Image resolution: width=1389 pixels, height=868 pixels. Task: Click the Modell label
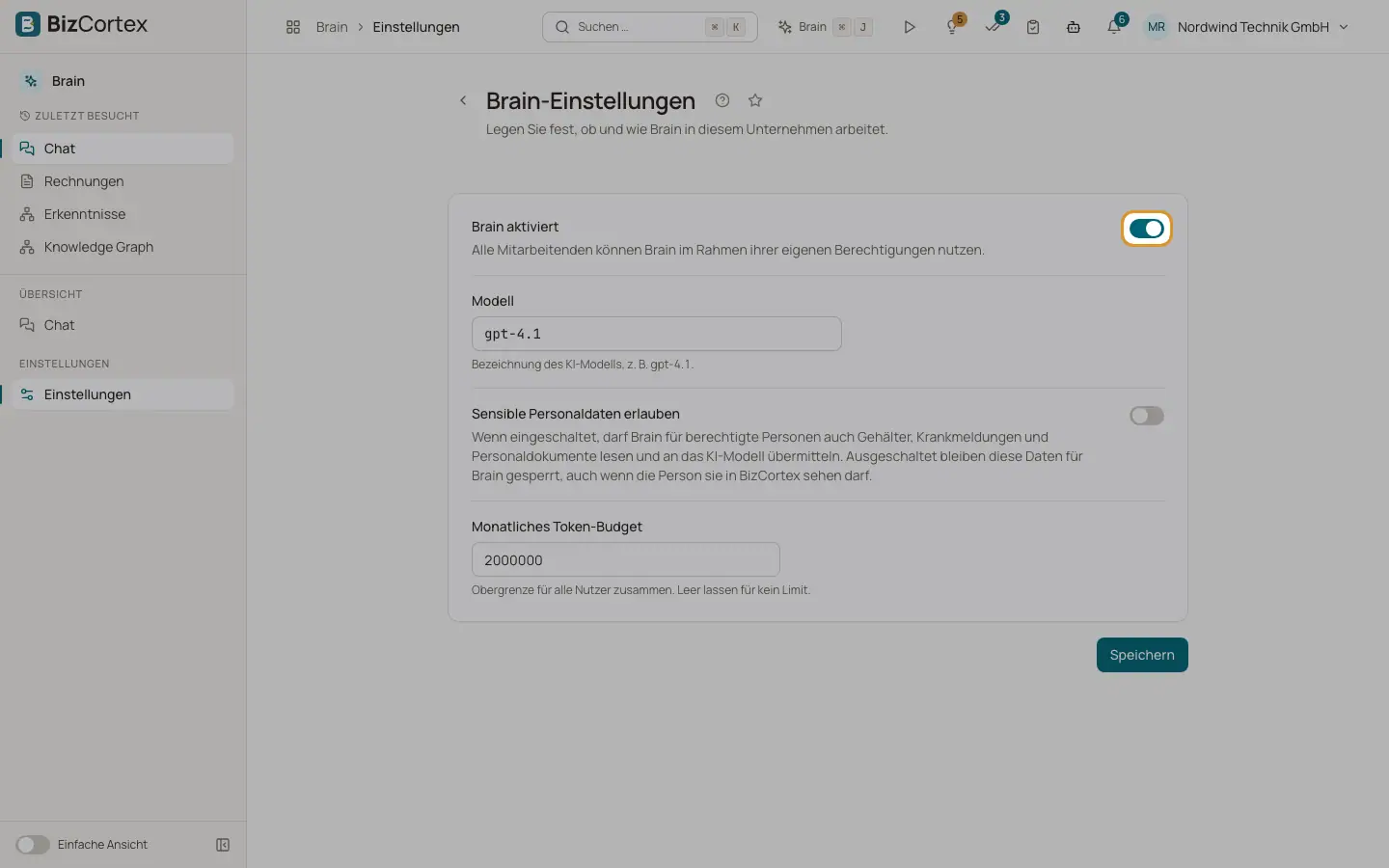(x=493, y=301)
